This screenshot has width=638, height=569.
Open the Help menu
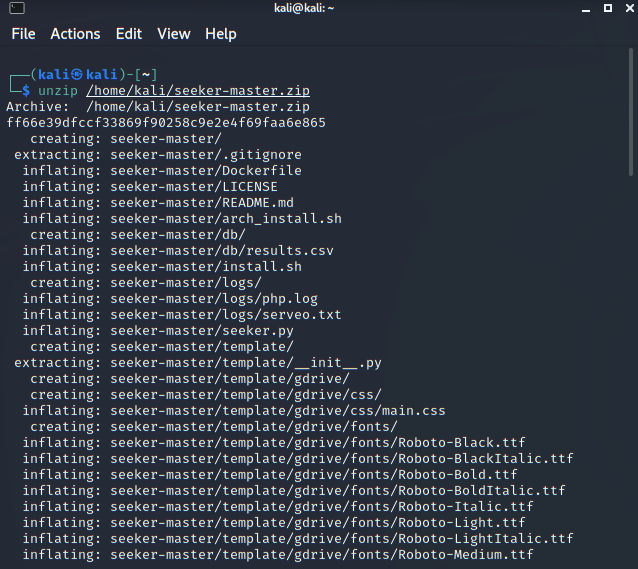click(x=221, y=34)
